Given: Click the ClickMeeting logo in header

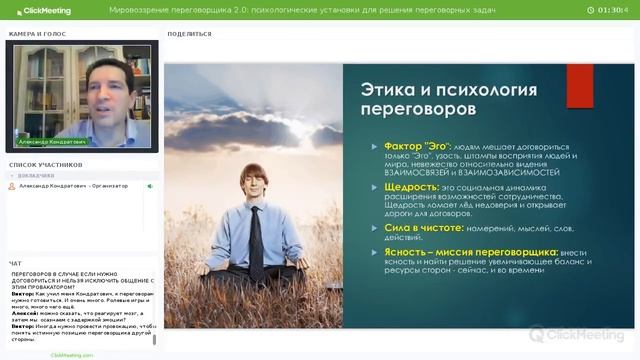Looking at the screenshot, I should click(44, 11).
